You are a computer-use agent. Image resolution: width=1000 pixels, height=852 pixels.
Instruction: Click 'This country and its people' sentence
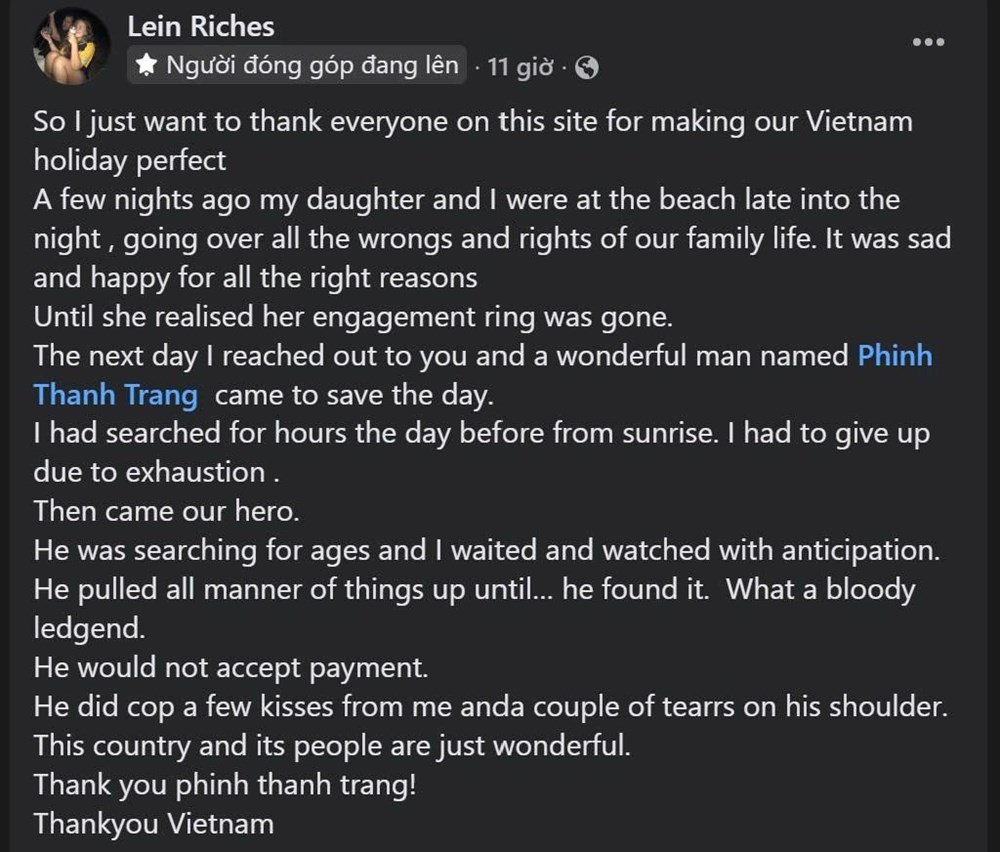pos(332,746)
